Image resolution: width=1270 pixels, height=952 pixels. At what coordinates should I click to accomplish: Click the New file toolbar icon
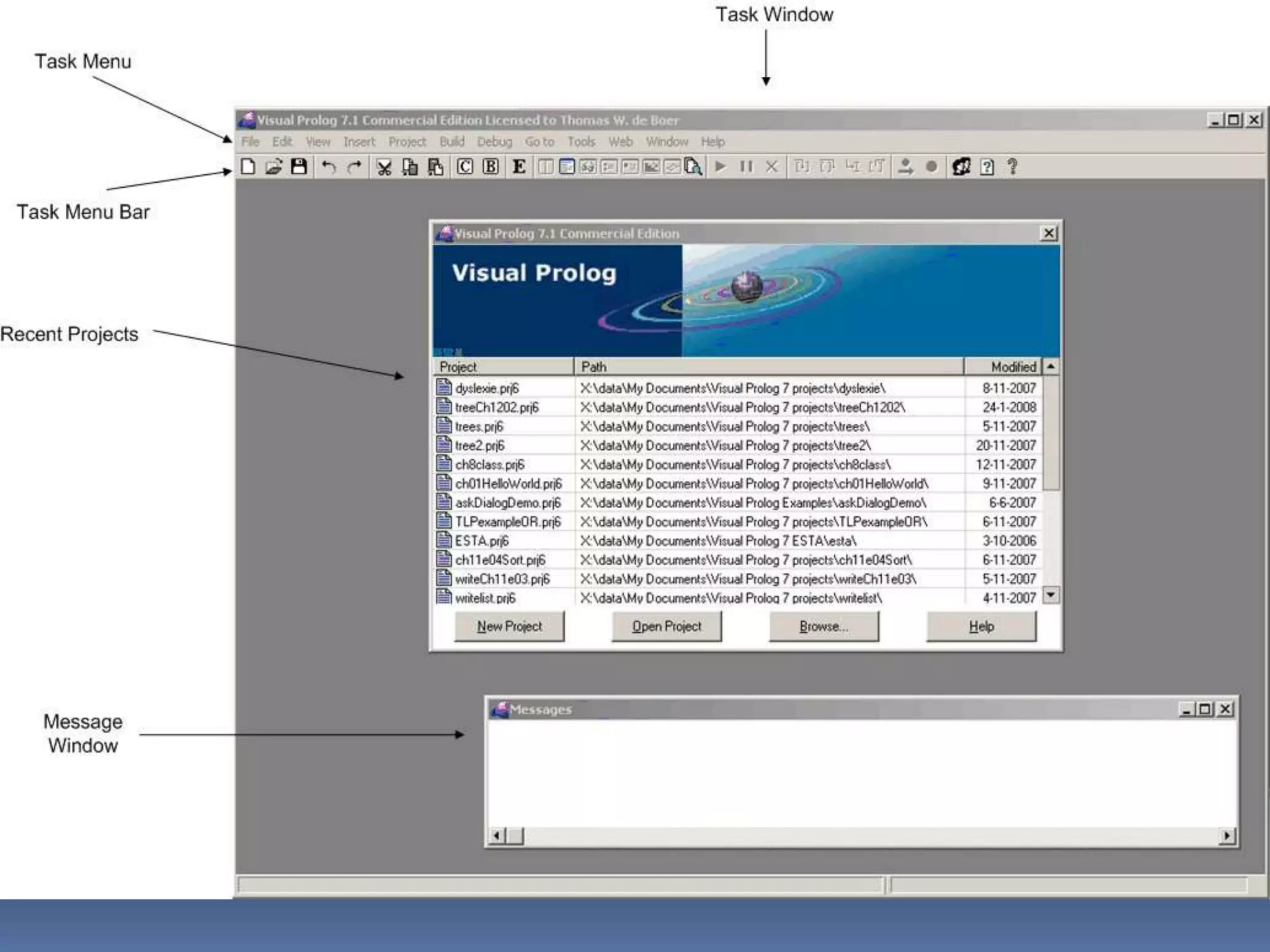click(248, 167)
